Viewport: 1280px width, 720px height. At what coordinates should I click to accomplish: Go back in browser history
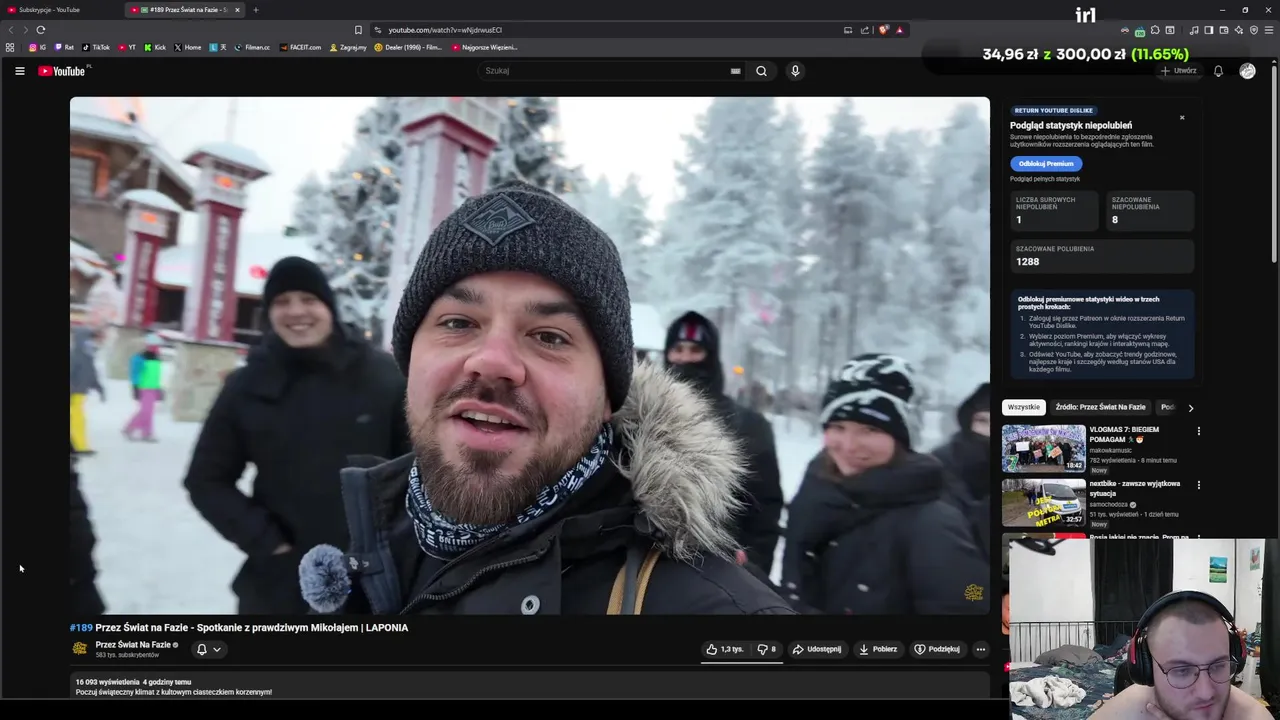tap(12, 30)
